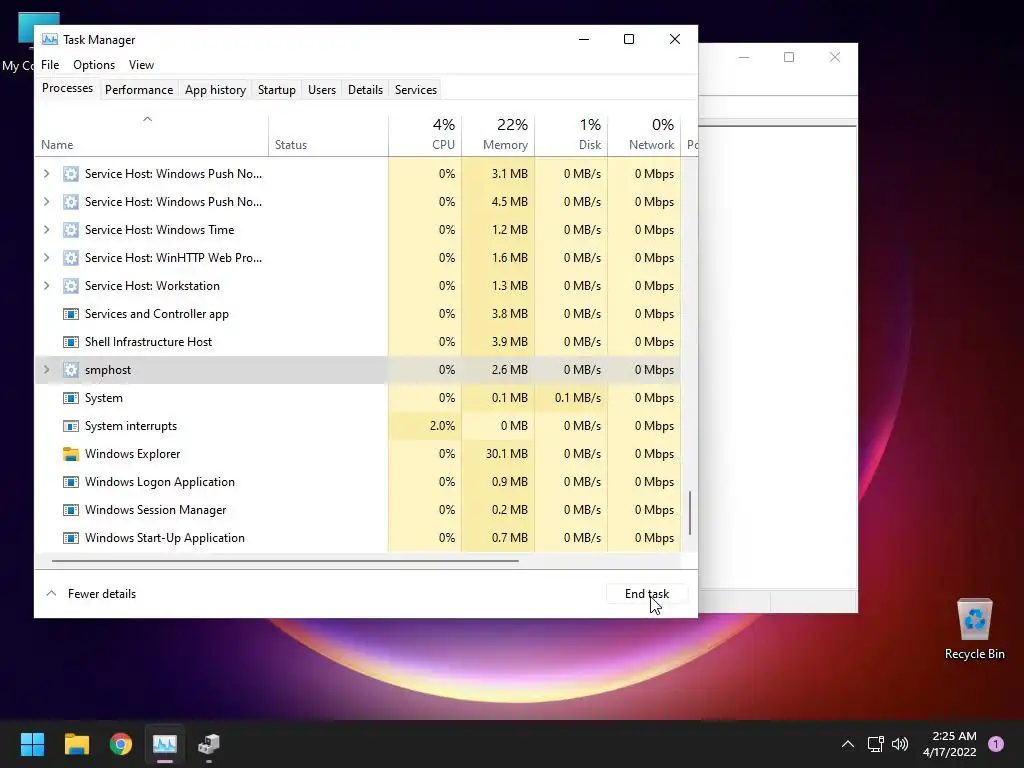Open the Recycle Bin desktop icon
This screenshot has height=768, width=1024.
click(x=974, y=628)
